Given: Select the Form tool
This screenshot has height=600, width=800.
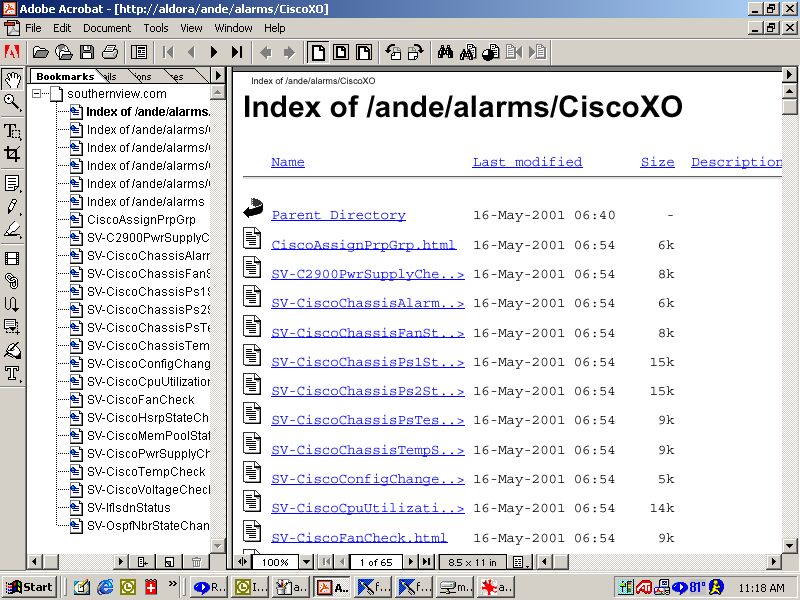Looking at the screenshot, I should 13,327.
